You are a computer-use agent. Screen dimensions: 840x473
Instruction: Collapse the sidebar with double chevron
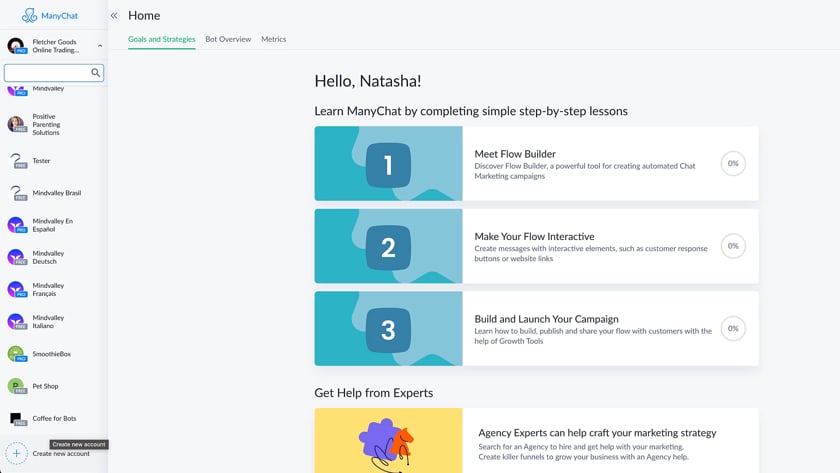click(114, 16)
